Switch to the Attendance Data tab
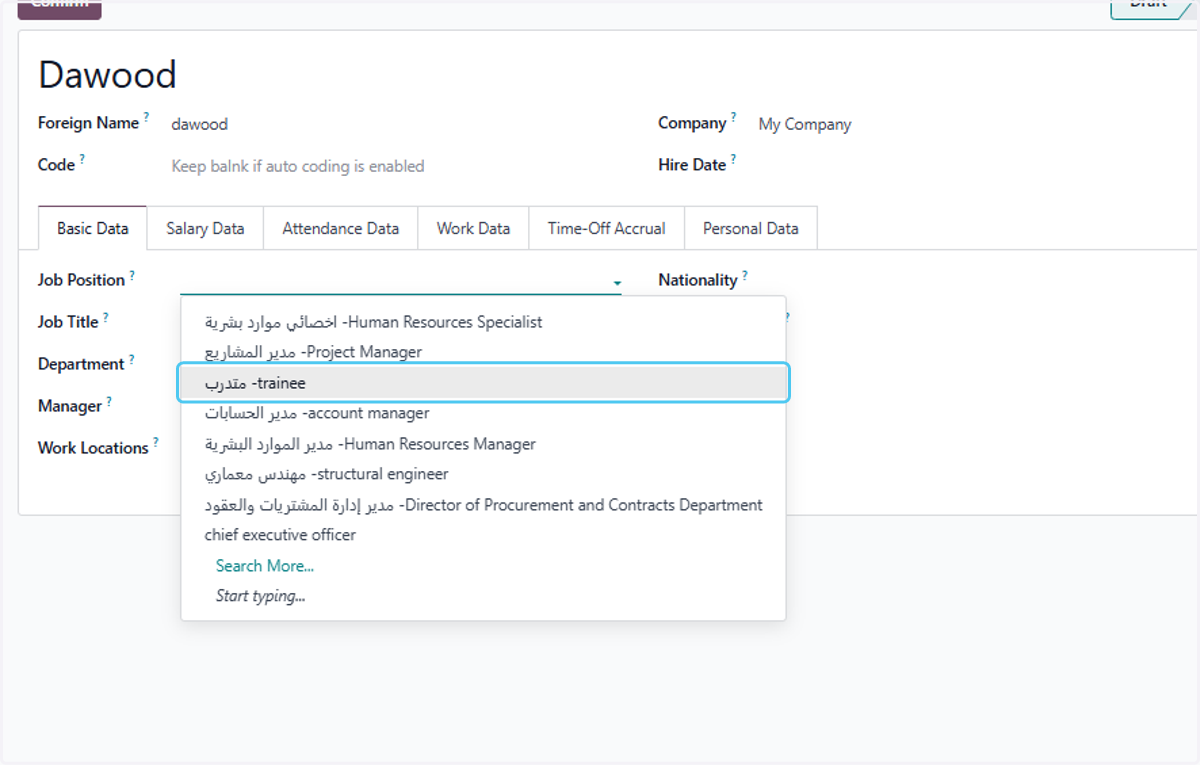The width and height of the screenshot is (1200, 765). pos(340,228)
